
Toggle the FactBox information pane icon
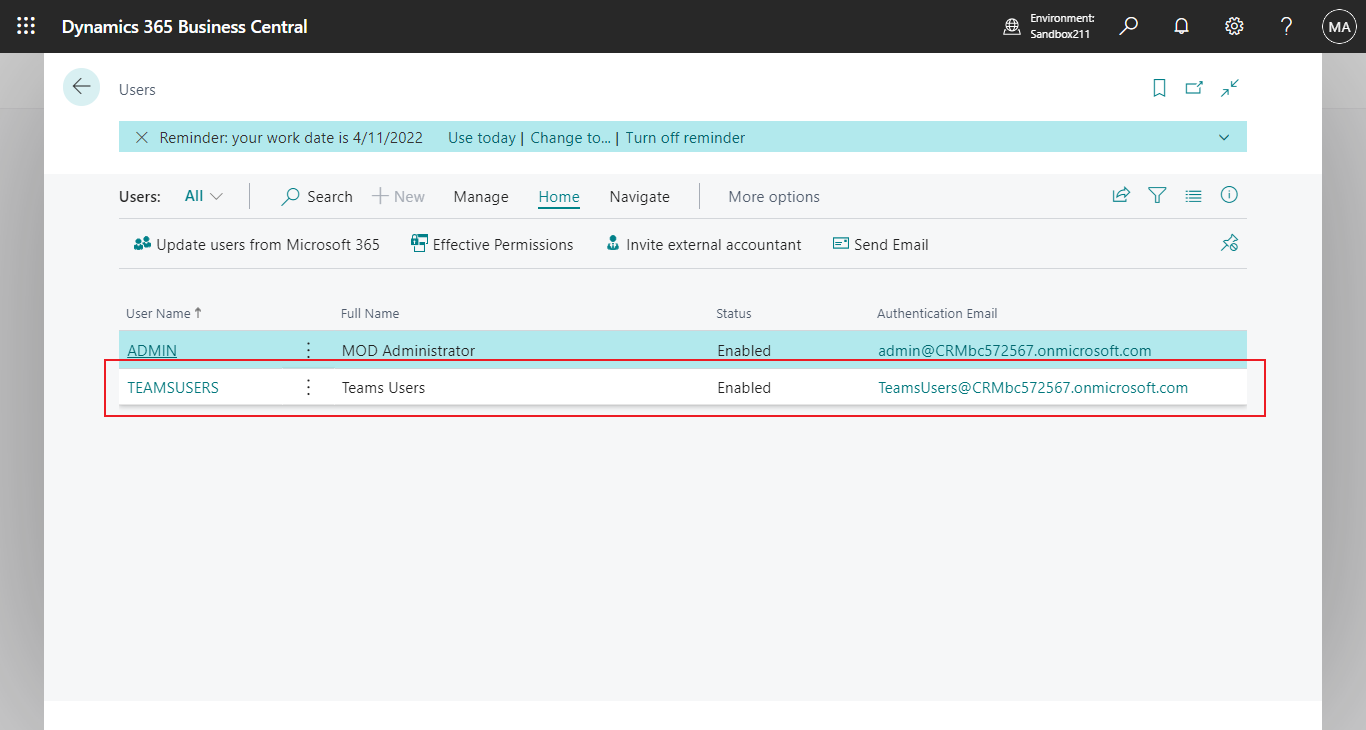click(1229, 196)
